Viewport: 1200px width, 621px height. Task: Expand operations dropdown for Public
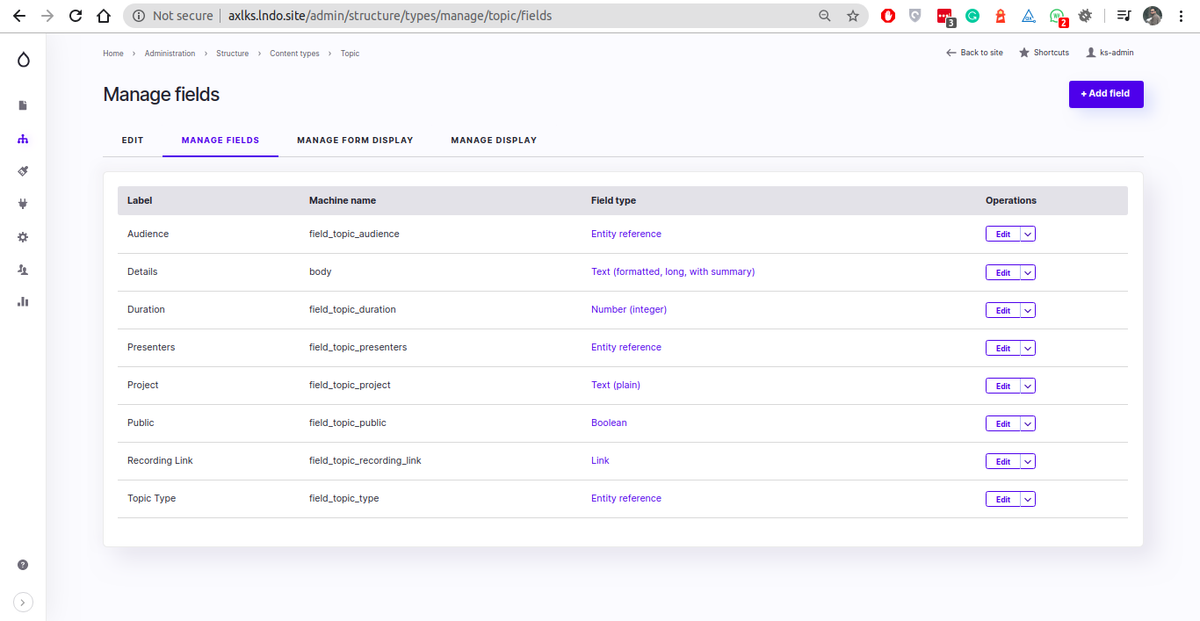click(x=1028, y=424)
